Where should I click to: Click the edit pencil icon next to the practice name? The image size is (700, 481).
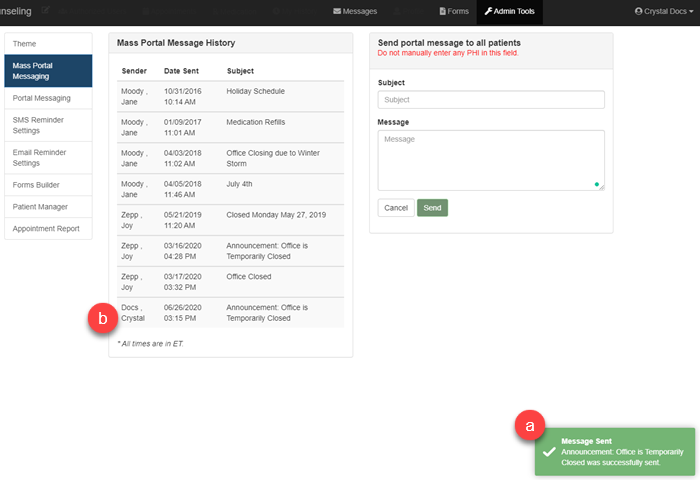[45, 10]
